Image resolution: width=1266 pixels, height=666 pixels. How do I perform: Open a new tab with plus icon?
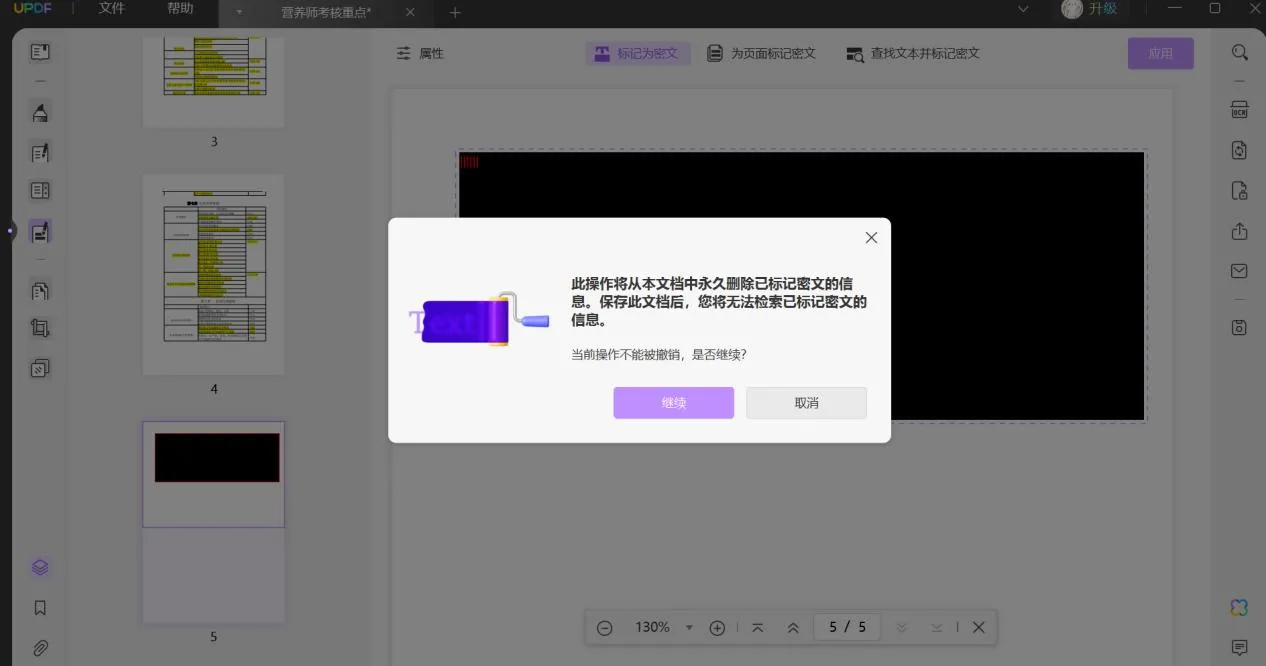tap(455, 12)
